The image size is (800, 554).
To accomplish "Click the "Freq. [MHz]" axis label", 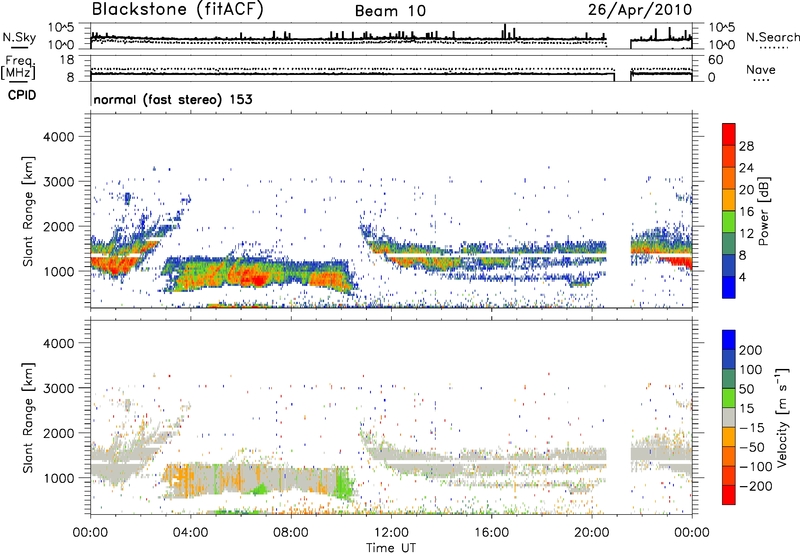I will (x=18, y=68).
